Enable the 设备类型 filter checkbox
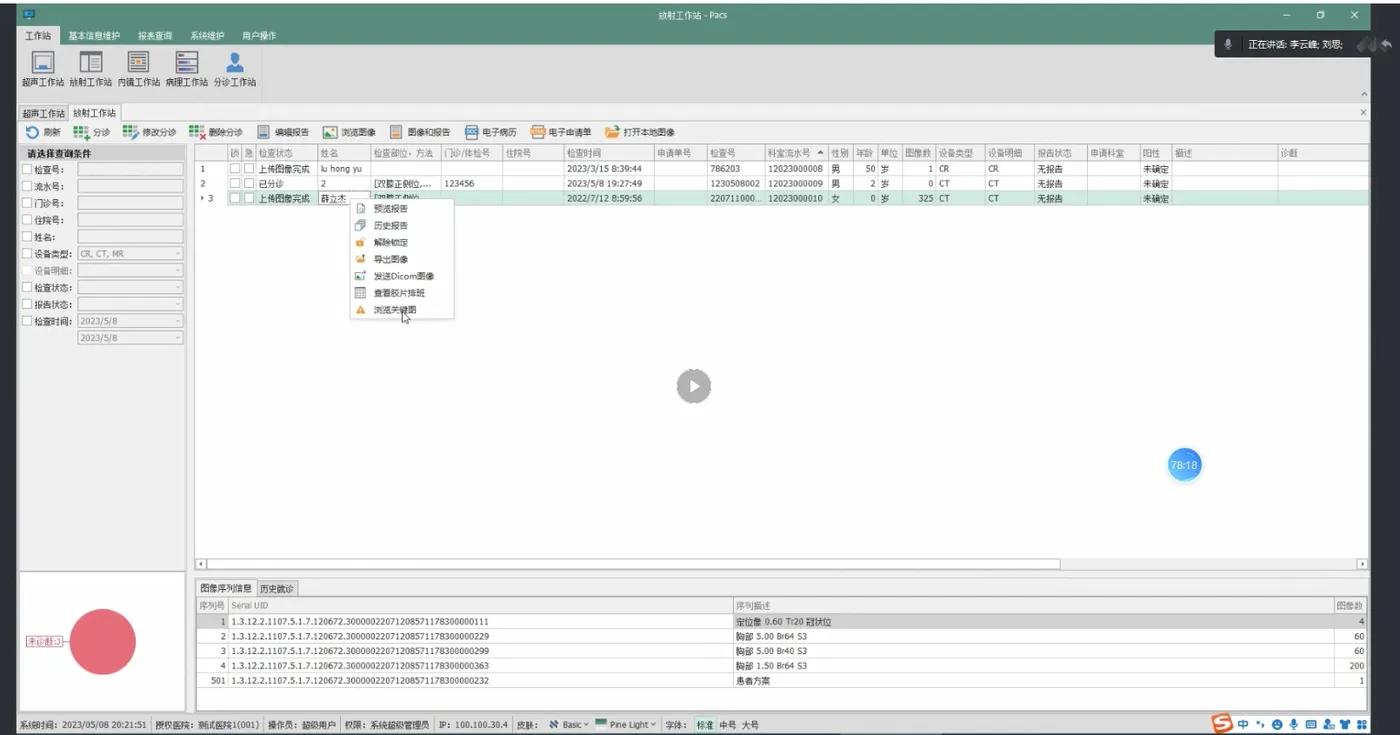1400x735 pixels. tap(27, 254)
